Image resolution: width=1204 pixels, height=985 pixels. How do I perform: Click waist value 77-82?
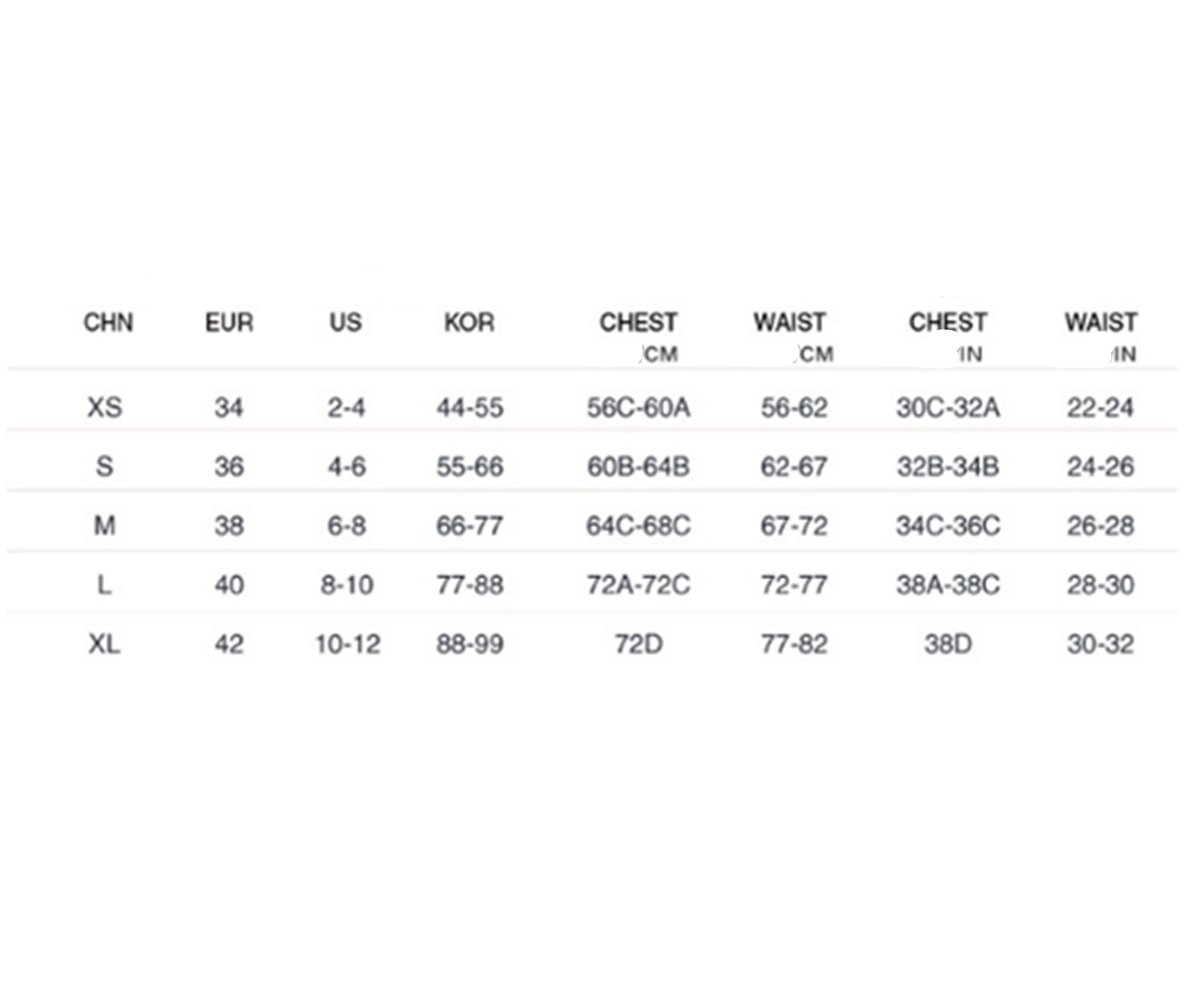[794, 644]
